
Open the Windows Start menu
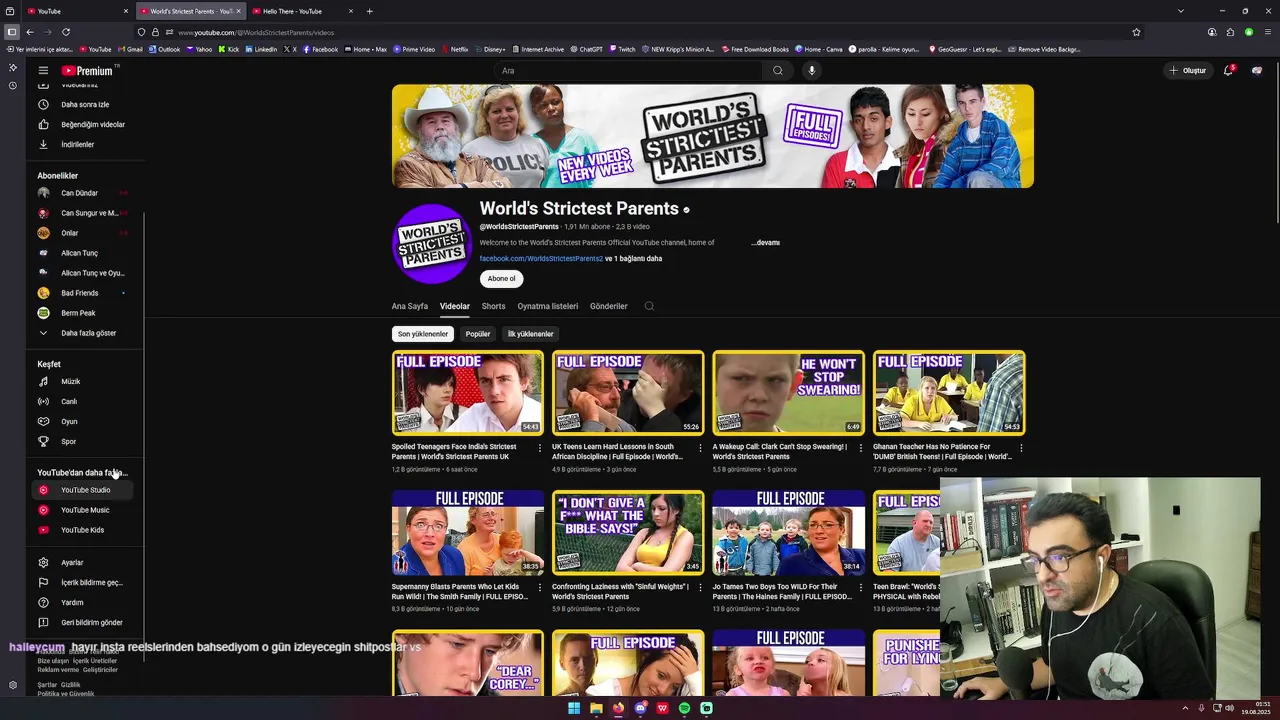click(x=574, y=708)
